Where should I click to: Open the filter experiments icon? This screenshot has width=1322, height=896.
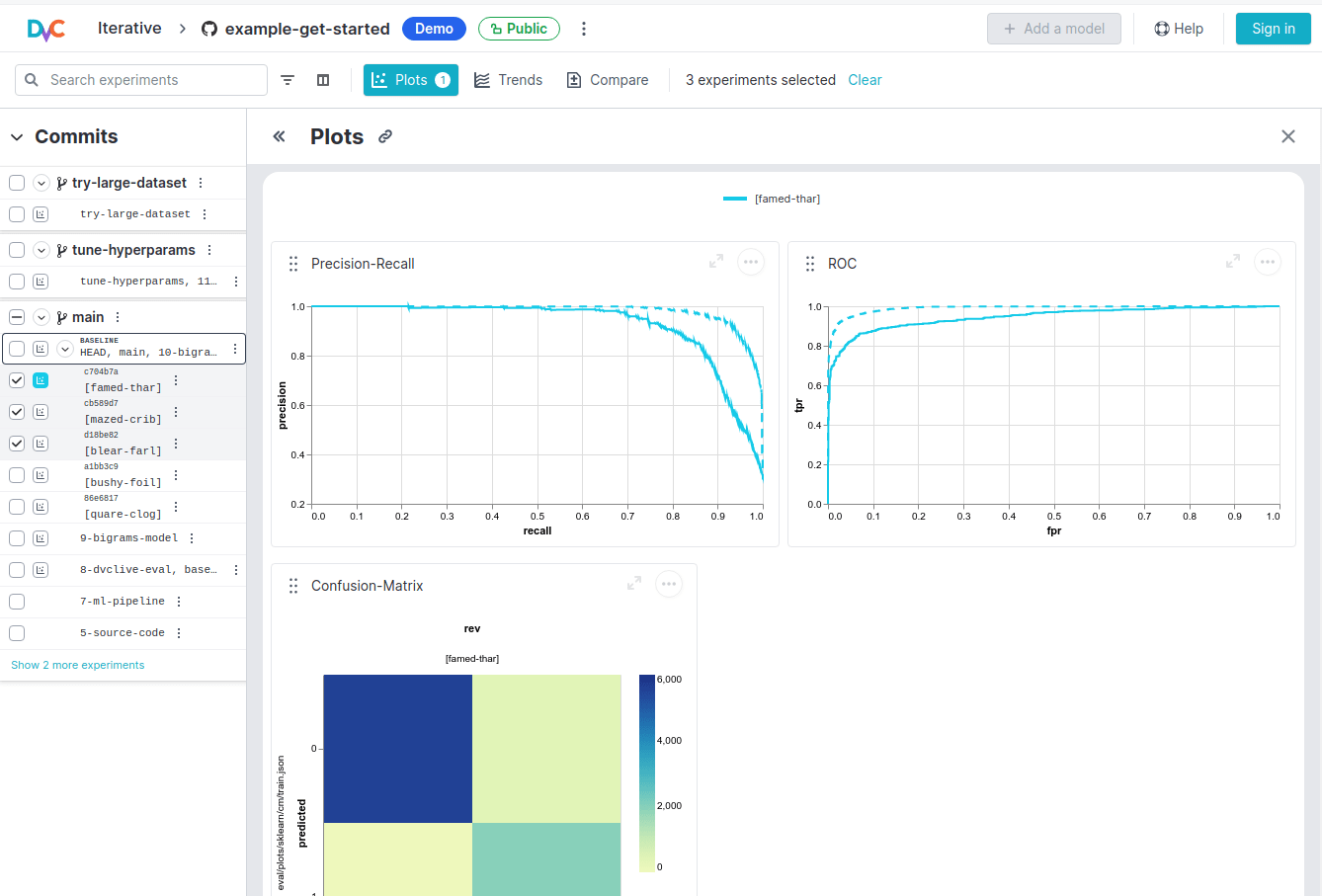[287, 80]
